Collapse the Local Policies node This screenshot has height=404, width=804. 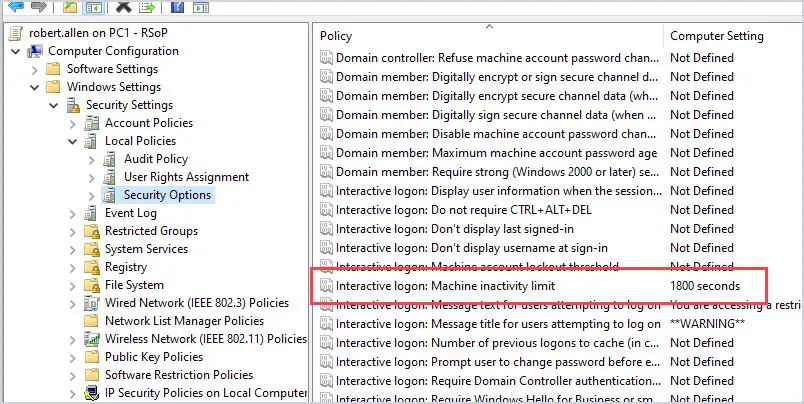pos(73,141)
